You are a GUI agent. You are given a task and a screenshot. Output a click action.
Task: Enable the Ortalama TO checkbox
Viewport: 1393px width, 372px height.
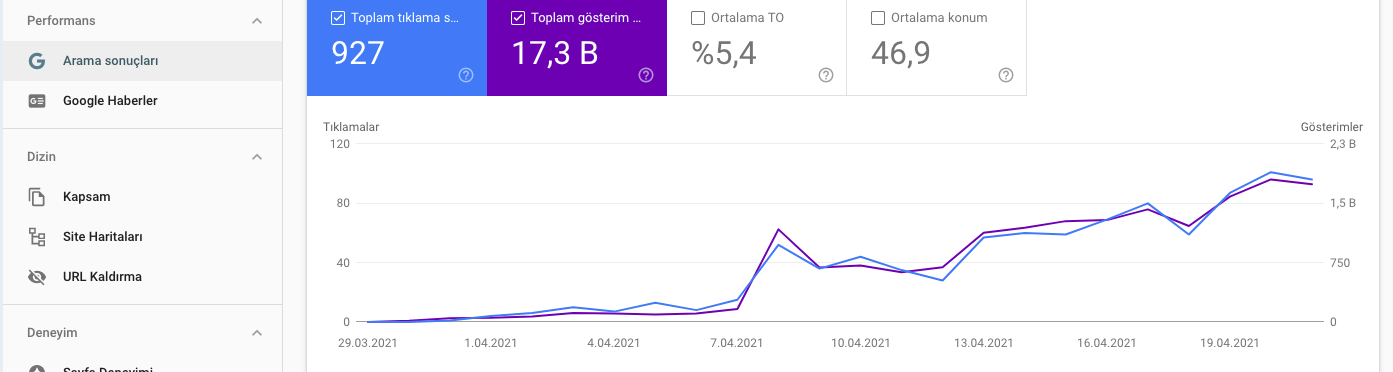tap(698, 17)
